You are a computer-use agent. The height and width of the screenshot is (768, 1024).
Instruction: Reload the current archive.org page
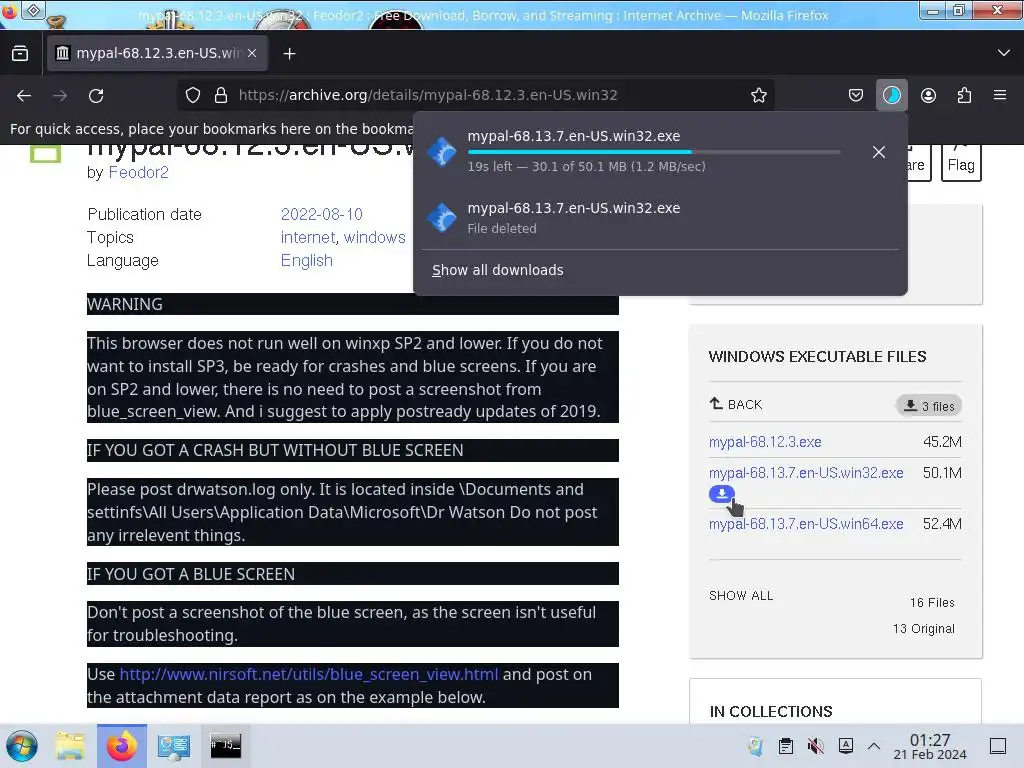click(x=96, y=95)
